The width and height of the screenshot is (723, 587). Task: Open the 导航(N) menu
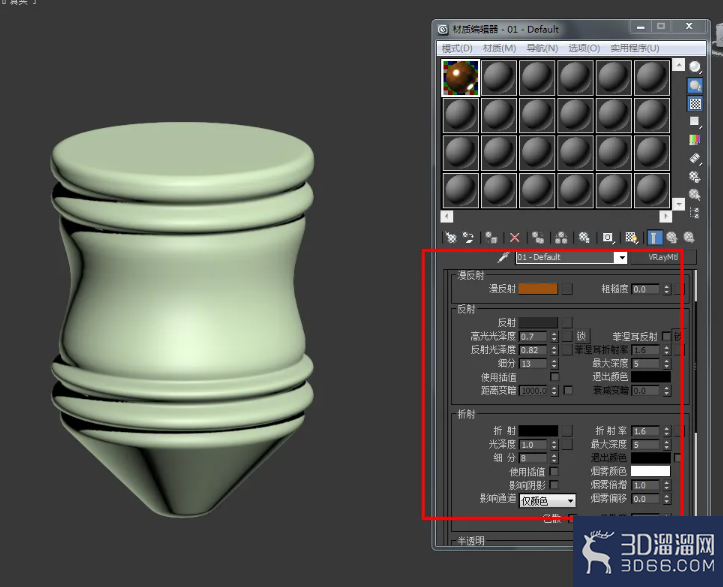542,48
